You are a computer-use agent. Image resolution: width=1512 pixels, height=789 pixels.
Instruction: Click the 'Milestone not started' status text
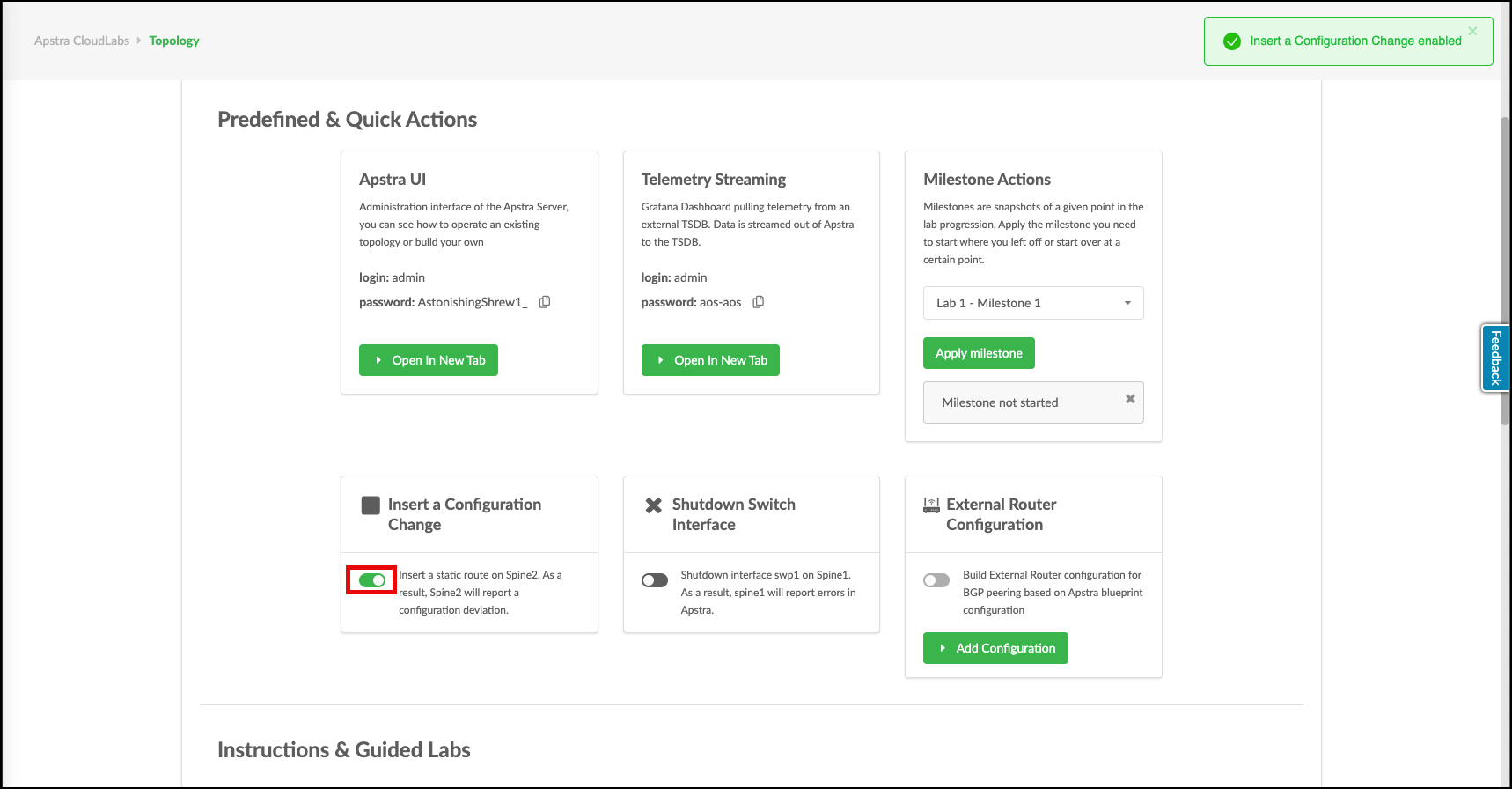[1000, 402]
